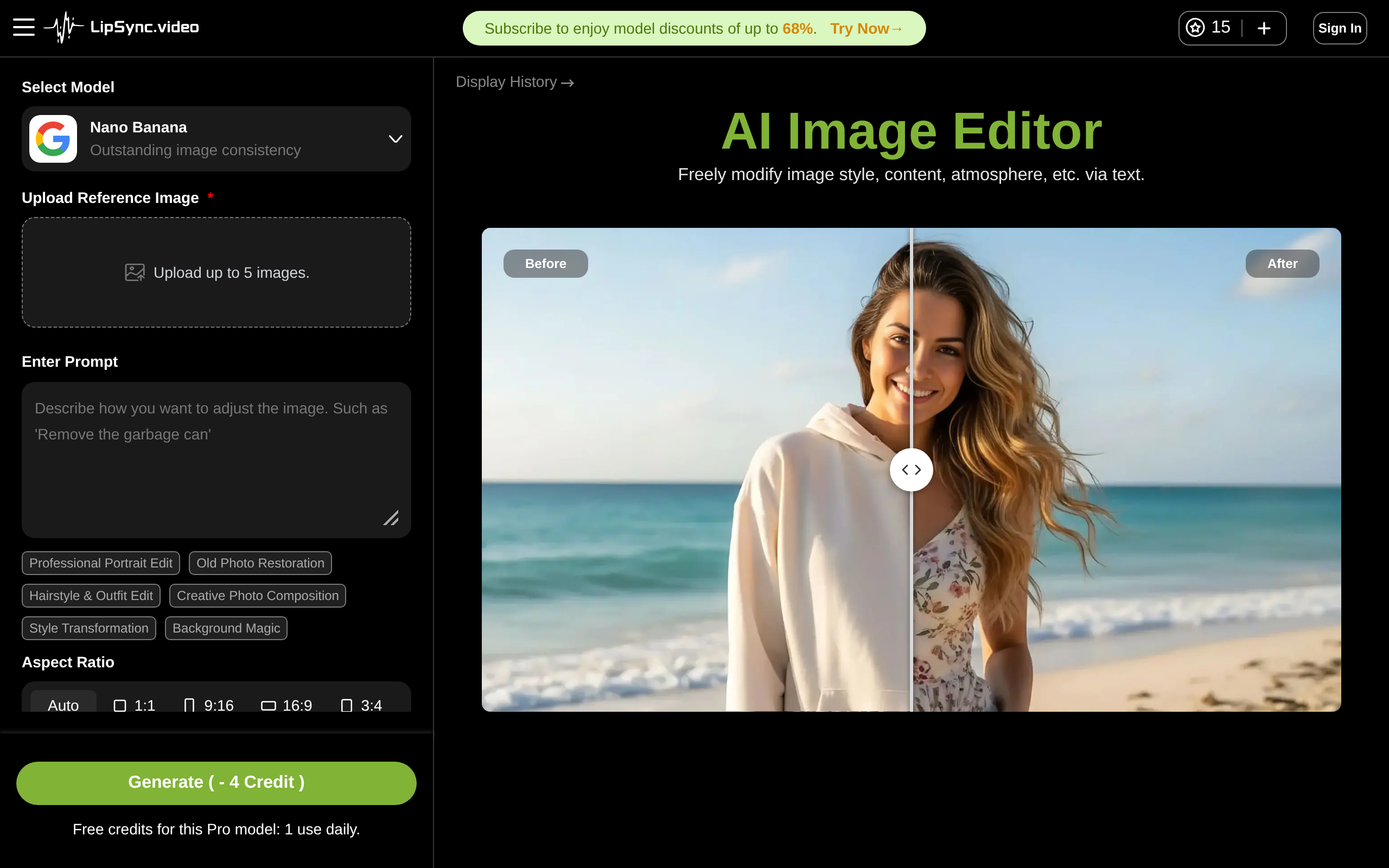Image resolution: width=1389 pixels, height=868 pixels.
Task: Open the hamburger menu
Action: (23, 27)
